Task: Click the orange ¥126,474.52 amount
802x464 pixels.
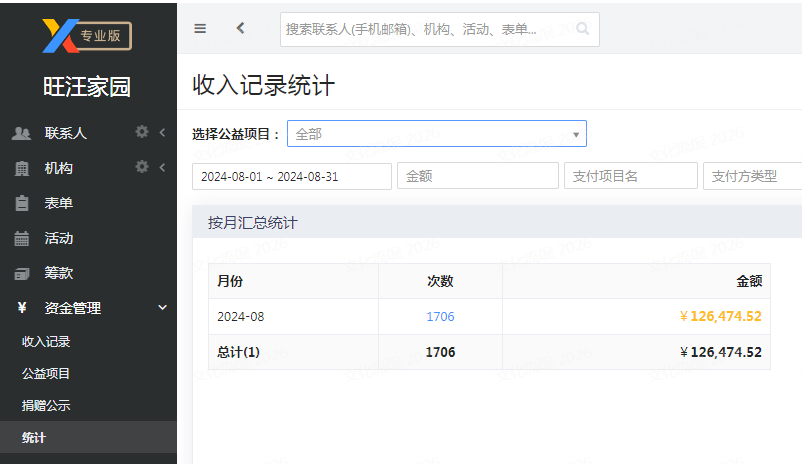Action: tap(721, 317)
